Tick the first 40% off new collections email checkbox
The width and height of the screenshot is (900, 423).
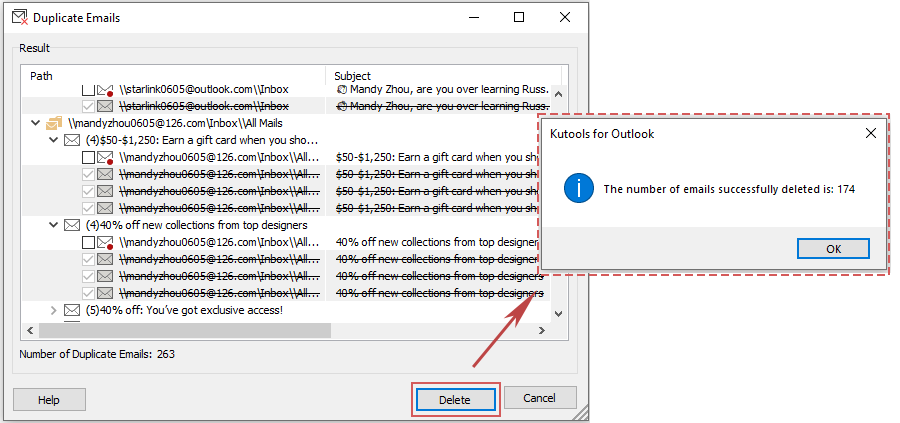coord(88,242)
